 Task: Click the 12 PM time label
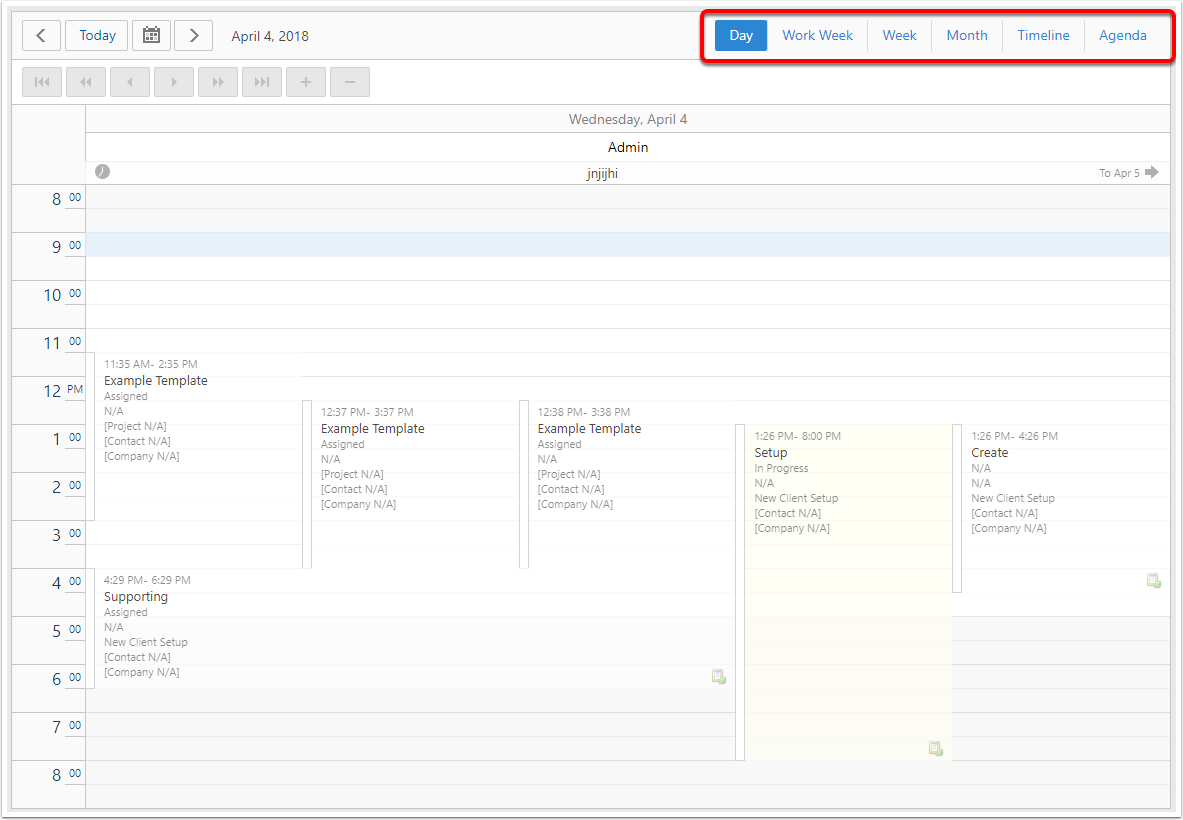pos(63,391)
